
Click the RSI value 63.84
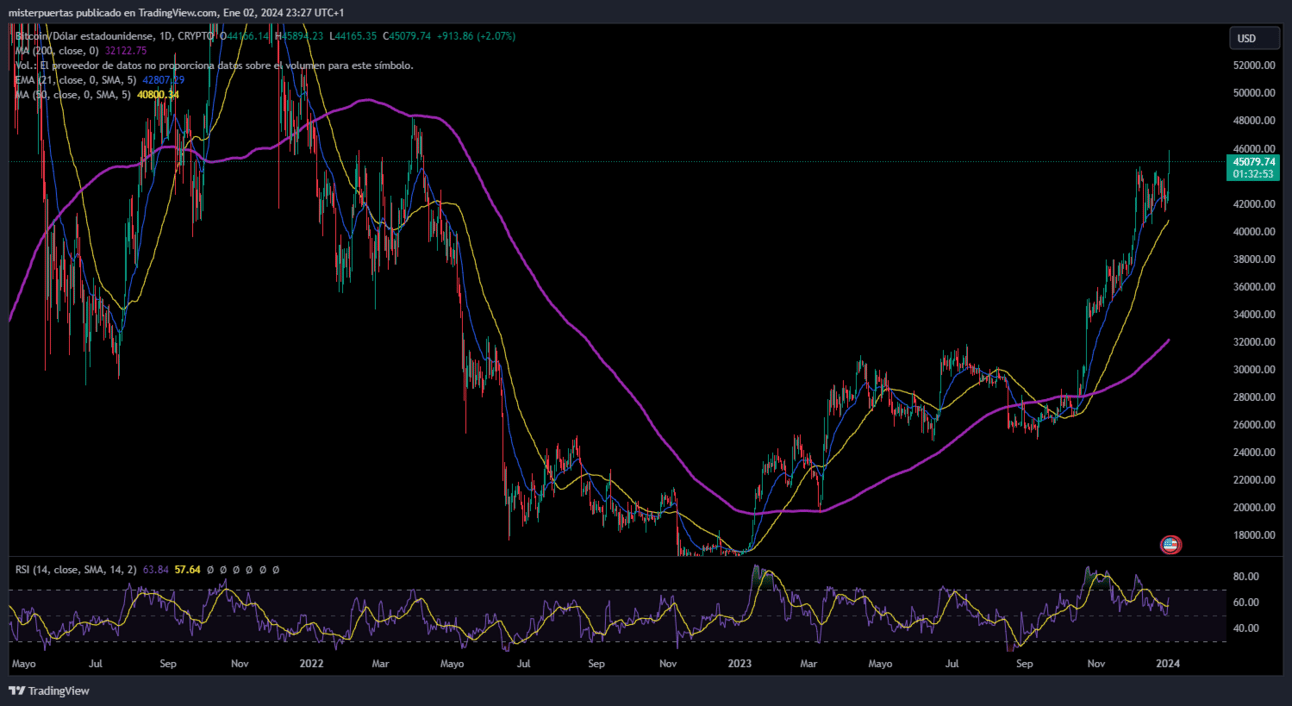[156, 570]
